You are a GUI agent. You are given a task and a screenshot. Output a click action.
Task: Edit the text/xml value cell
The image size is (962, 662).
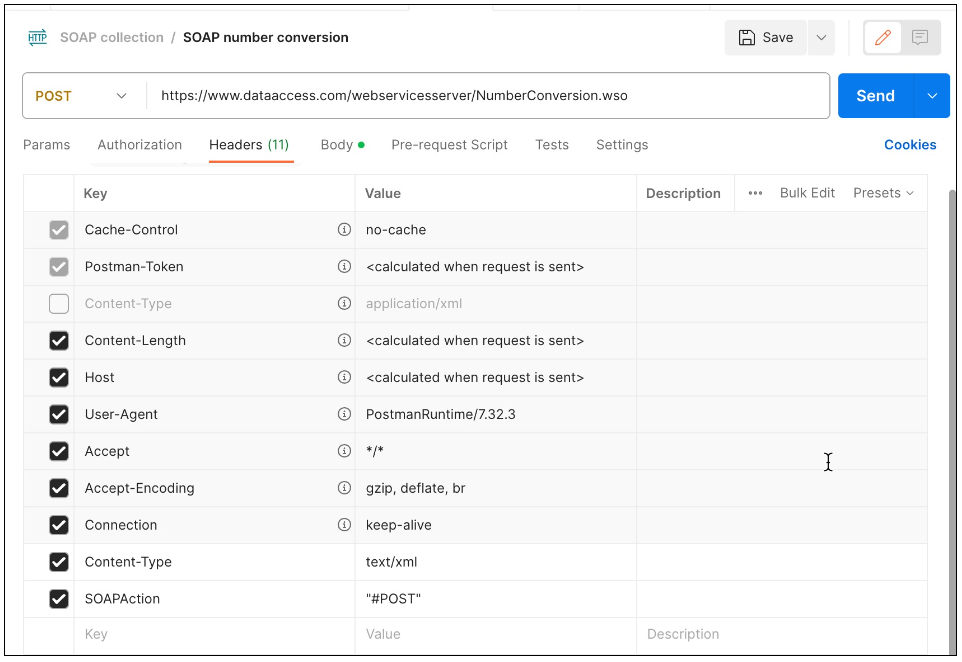pyautogui.click(x=496, y=561)
